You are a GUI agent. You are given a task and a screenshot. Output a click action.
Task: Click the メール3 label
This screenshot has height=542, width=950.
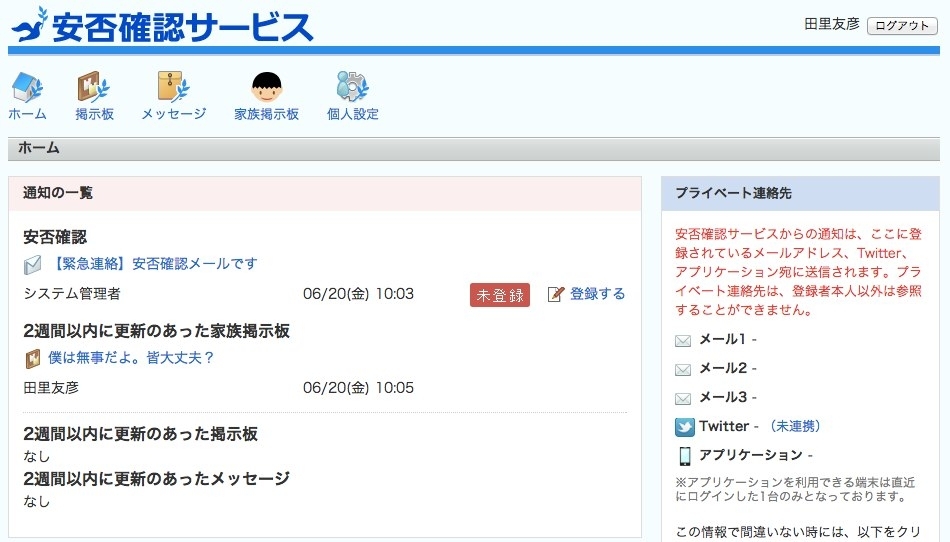tap(723, 397)
